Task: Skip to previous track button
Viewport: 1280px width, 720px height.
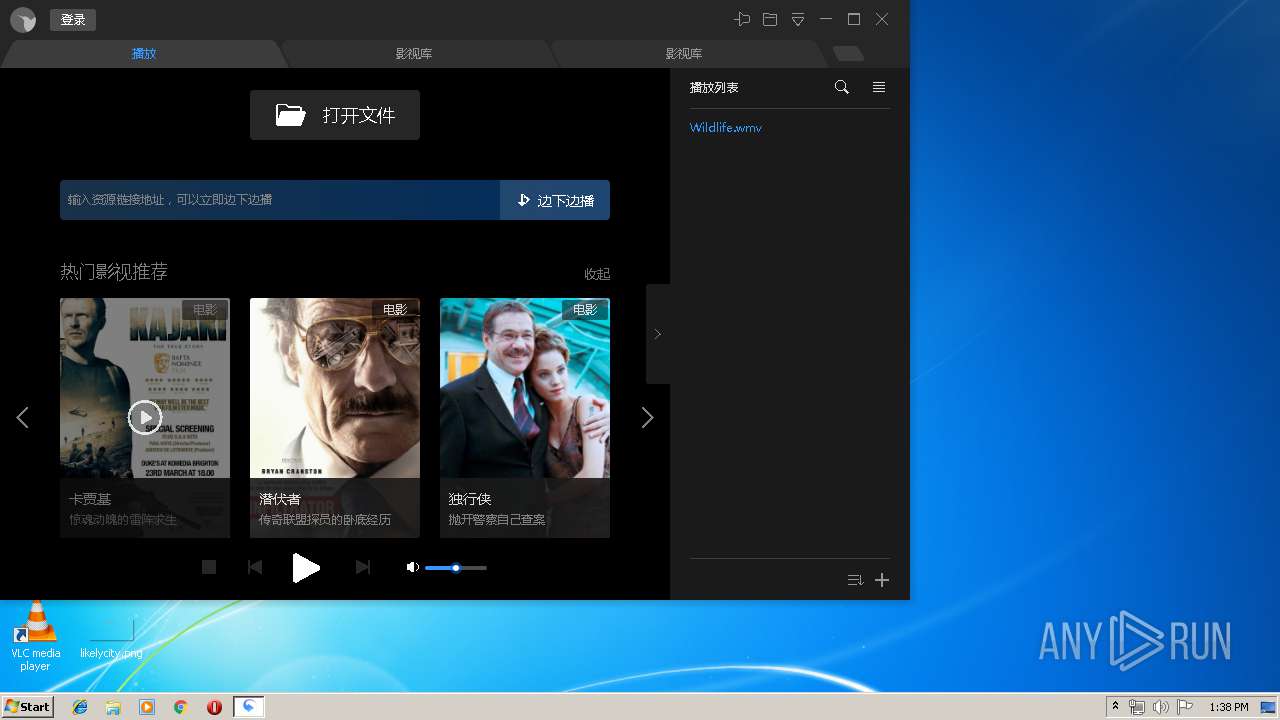Action: click(255, 567)
